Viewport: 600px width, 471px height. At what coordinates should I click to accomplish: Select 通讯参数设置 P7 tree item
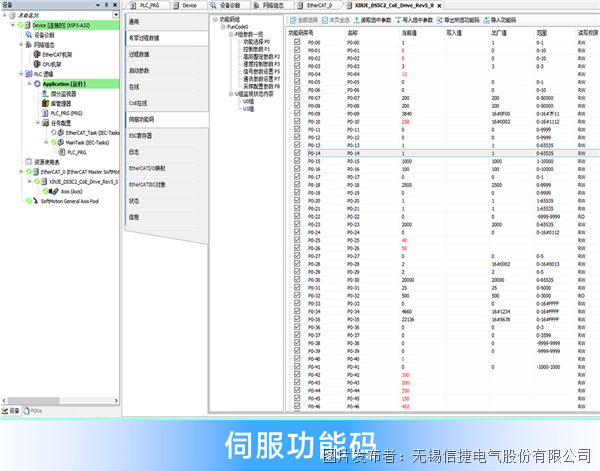pyautogui.click(x=262, y=79)
